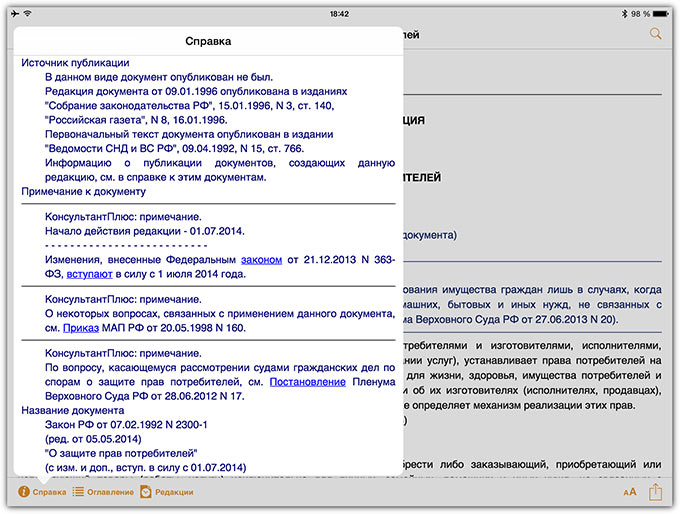Image resolution: width=680 pixels, height=514 pixels.
Task: Open the Справка info button
Action: click(42, 492)
